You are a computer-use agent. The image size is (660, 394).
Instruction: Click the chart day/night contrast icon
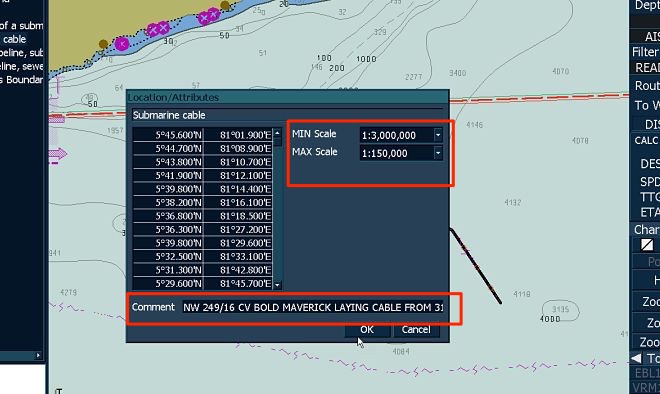pyautogui.click(x=647, y=245)
